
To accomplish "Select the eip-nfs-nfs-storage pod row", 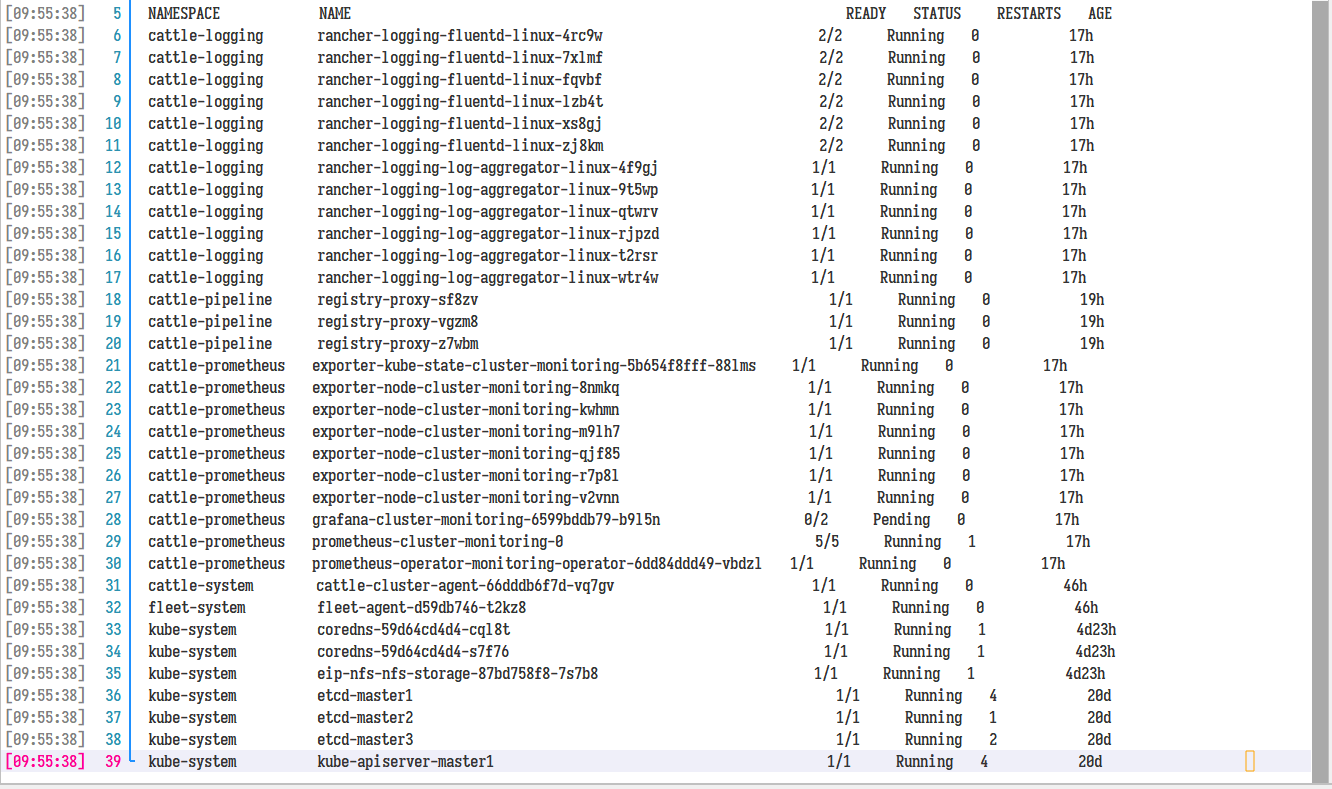I will coord(457,673).
